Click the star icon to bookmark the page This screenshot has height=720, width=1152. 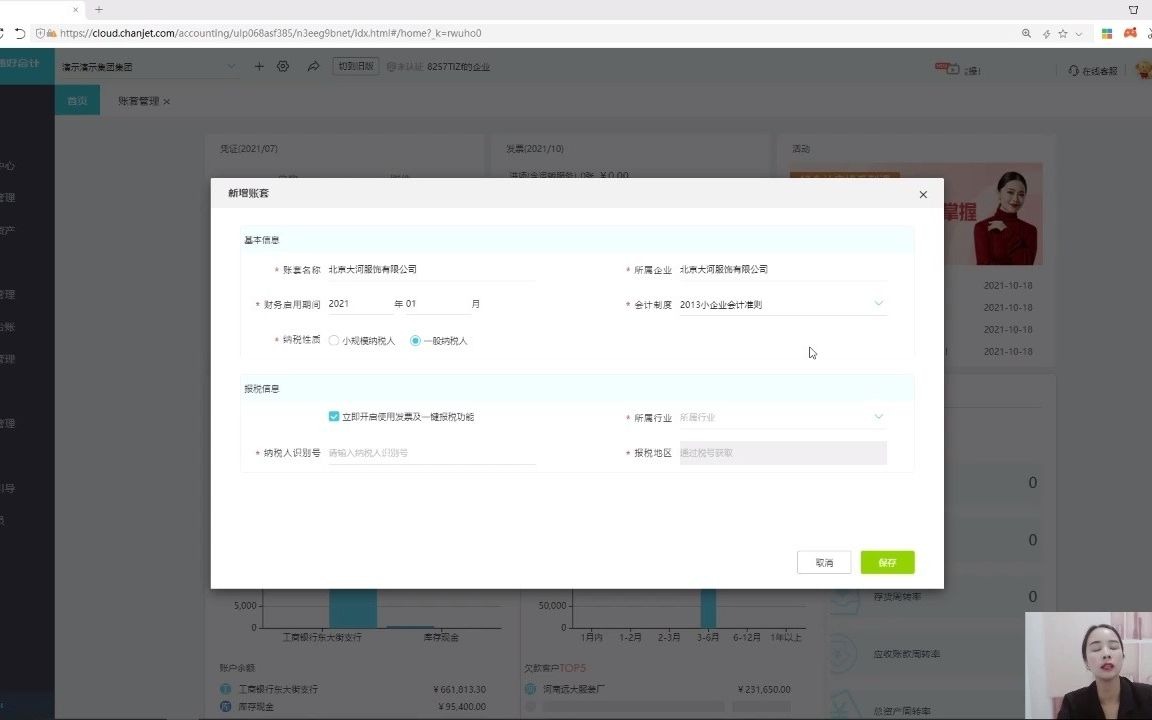(x=1063, y=33)
